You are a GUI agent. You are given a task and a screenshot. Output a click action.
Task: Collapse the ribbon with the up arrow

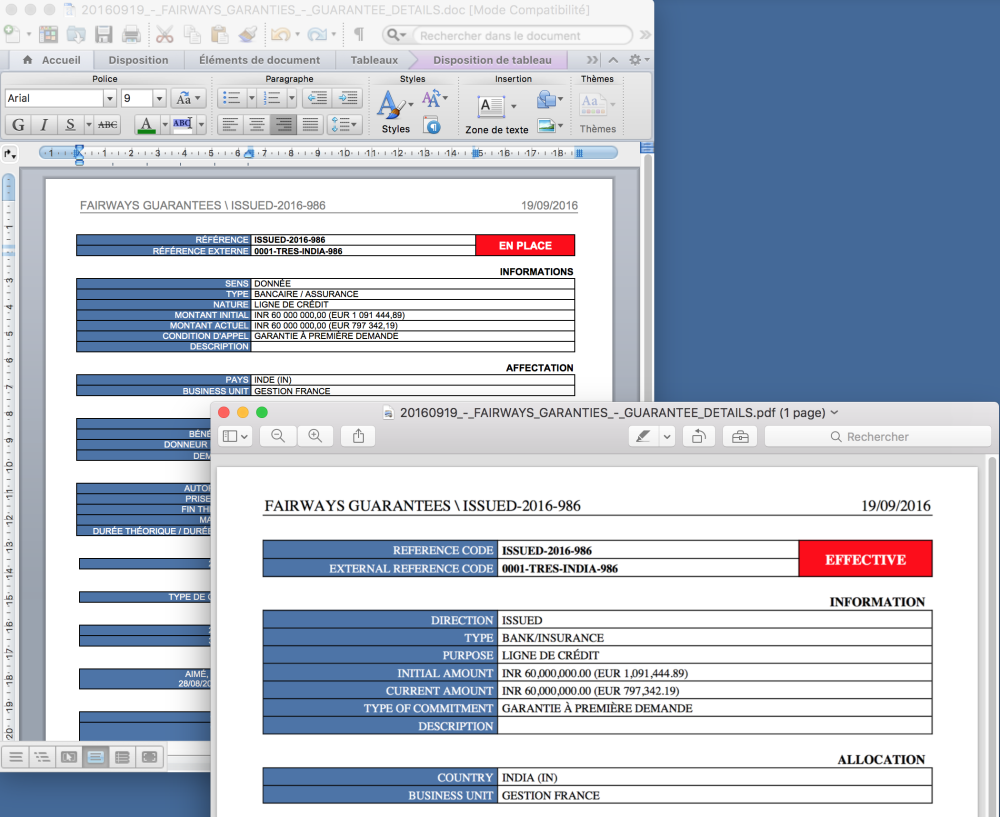[x=613, y=60]
